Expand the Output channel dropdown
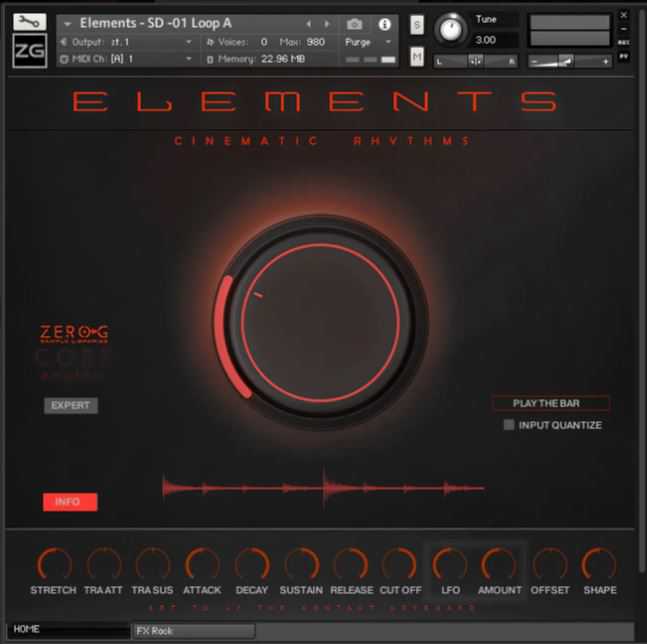Viewport: 647px width, 644px height. coord(189,42)
